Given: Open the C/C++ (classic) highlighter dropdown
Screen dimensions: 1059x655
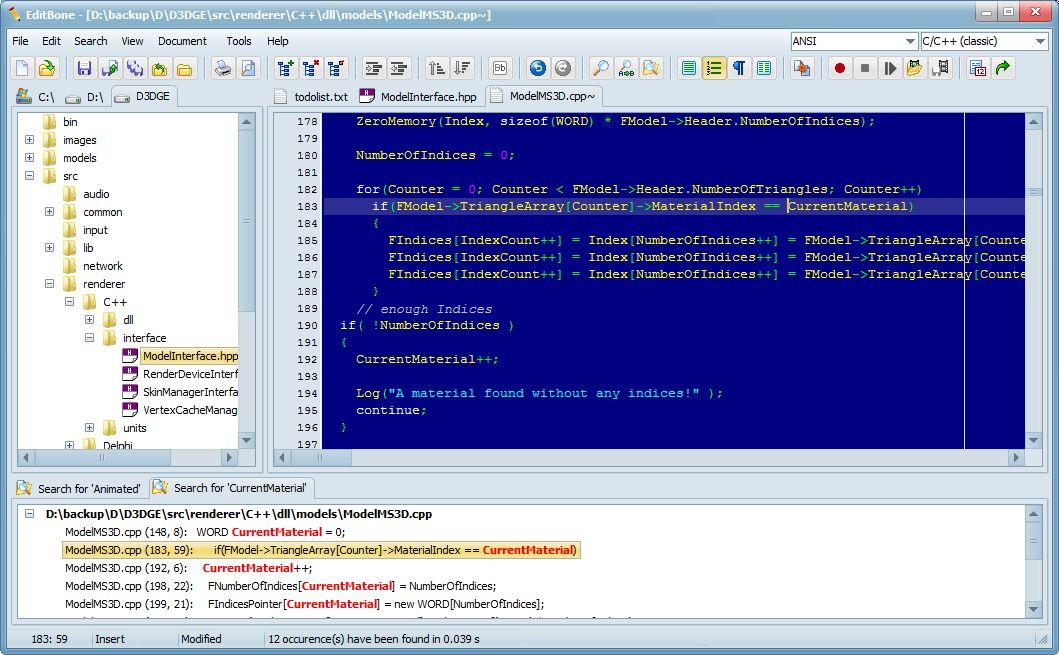Looking at the screenshot, I should [984, 41].
